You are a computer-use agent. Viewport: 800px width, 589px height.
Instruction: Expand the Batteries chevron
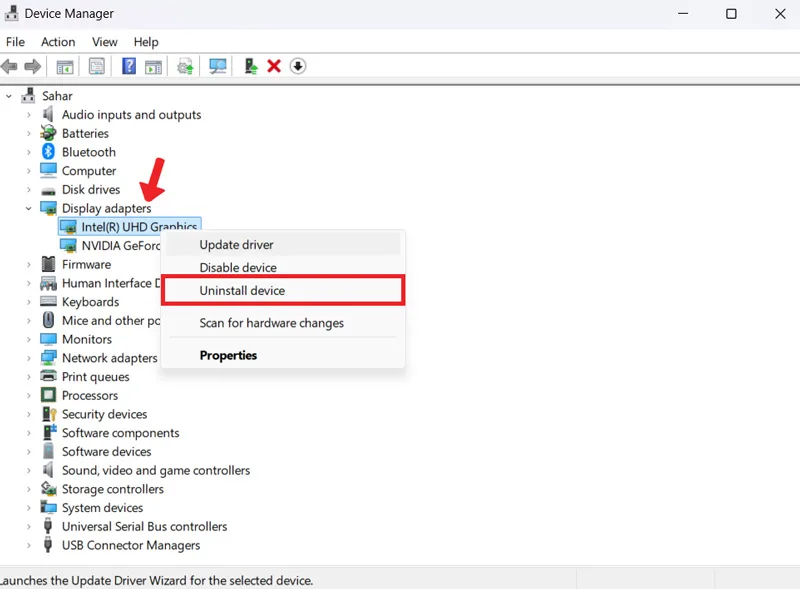pyautogui.click(x=29, y=134)
